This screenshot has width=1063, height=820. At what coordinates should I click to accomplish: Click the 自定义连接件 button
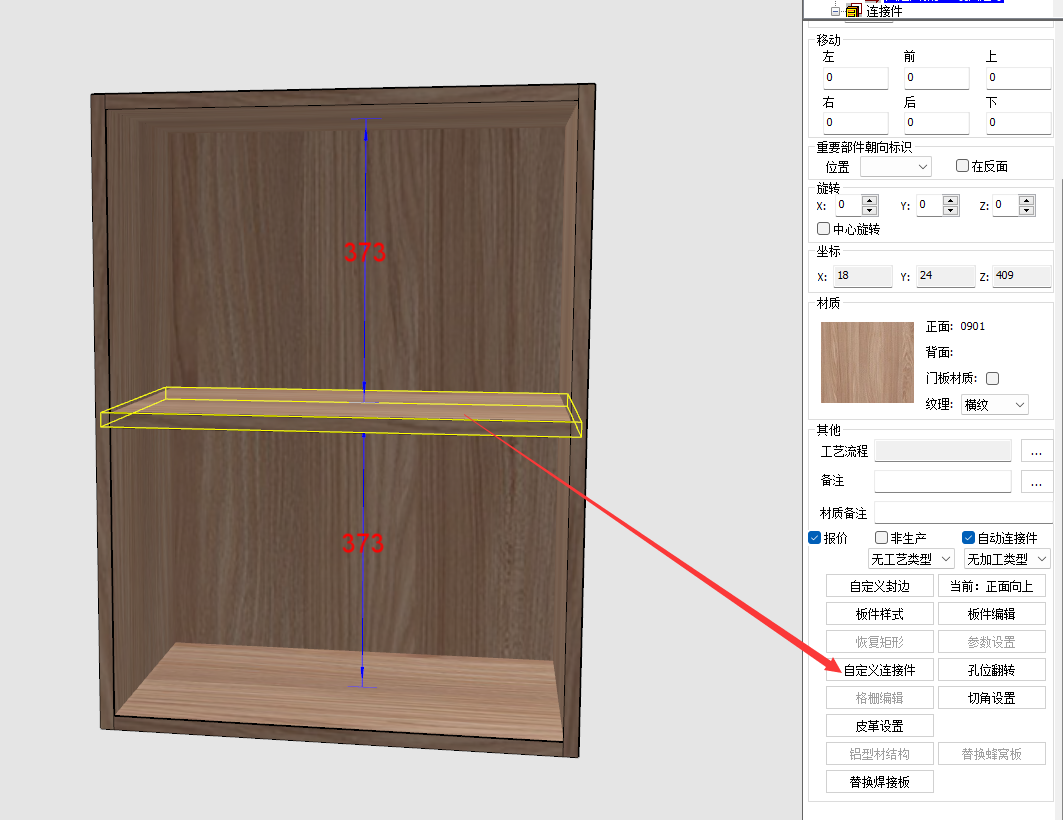coord(879,670)
